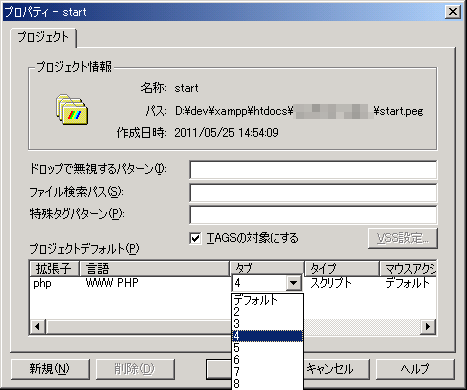Click the 特殊タグパターン input field
Viewport: 467px width, 390px height.
tap(313, 214)
